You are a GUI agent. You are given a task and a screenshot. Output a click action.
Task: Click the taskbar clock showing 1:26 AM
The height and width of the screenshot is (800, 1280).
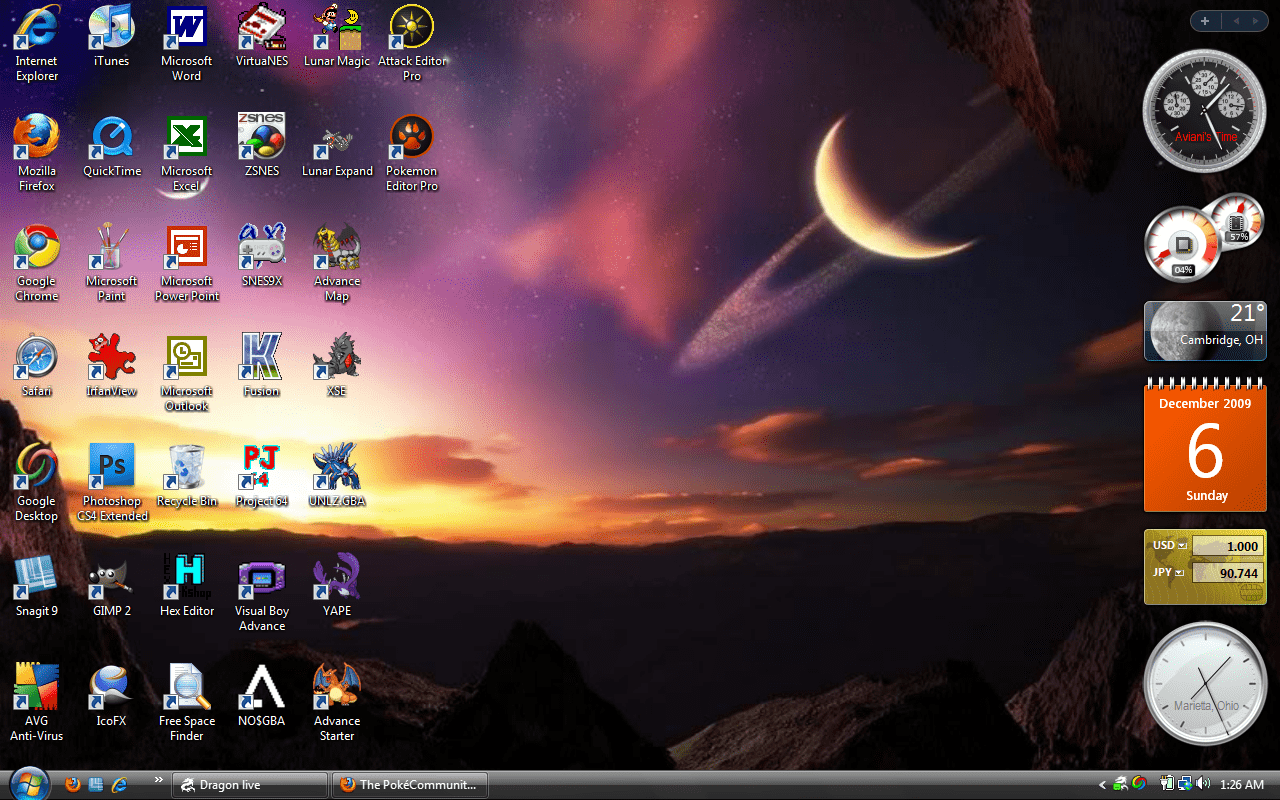coord(1242,785)
